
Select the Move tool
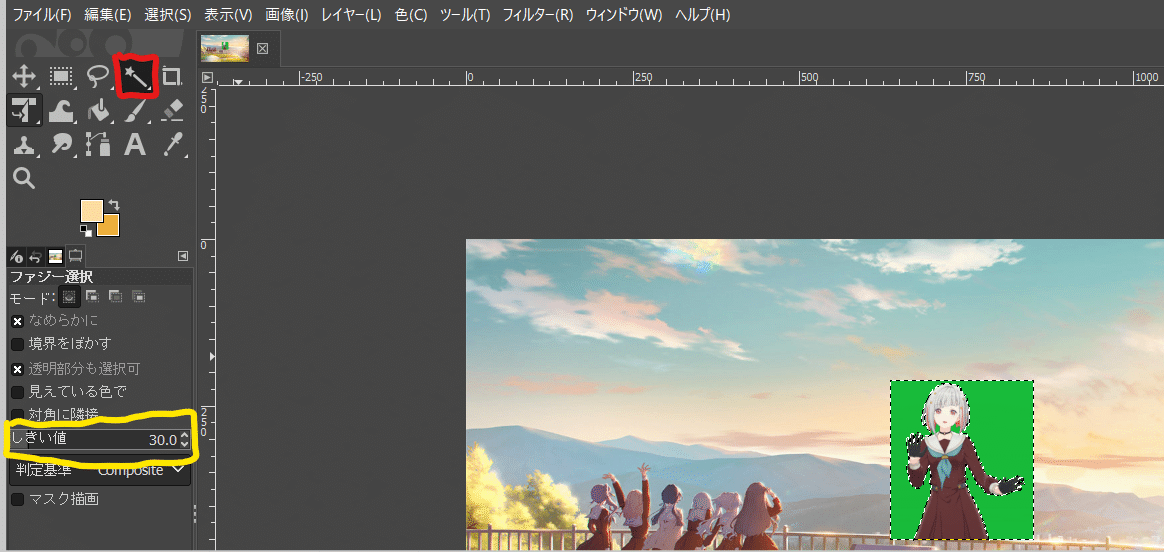[24, 76]
